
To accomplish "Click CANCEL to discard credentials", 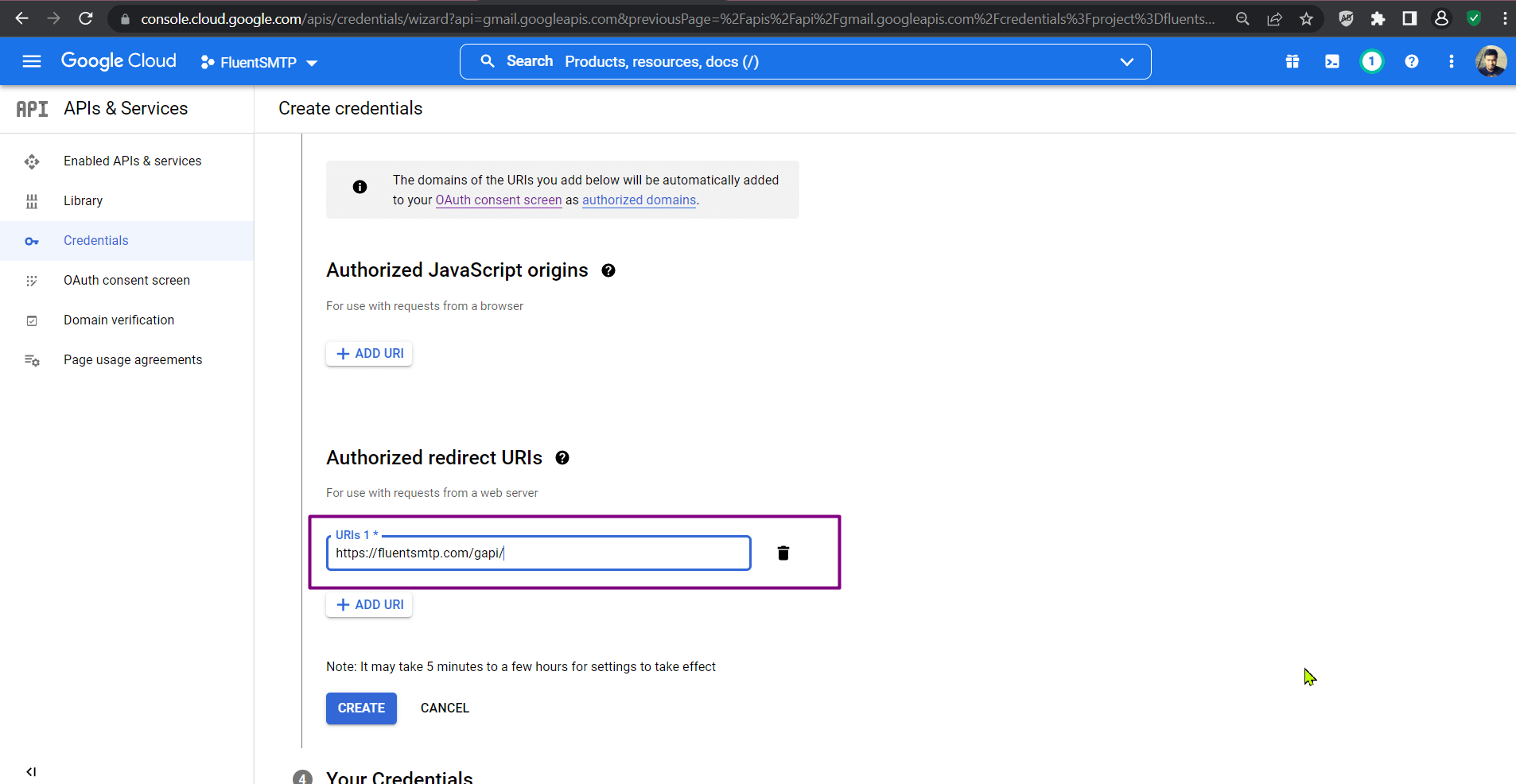I will (x=445, y=708).
